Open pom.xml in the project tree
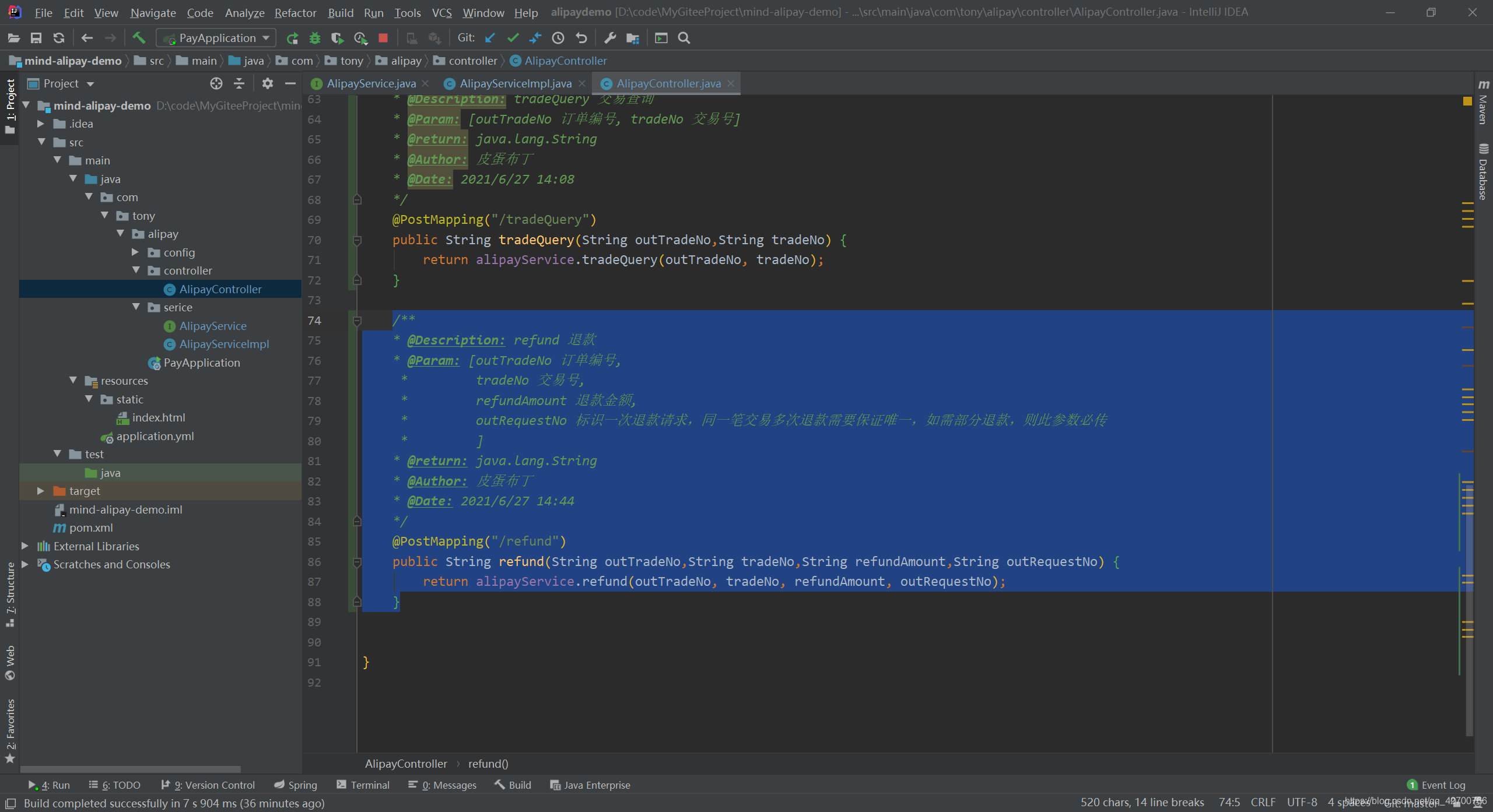The height and width of the screenshot is (812, 1493). tap(91, 528)
